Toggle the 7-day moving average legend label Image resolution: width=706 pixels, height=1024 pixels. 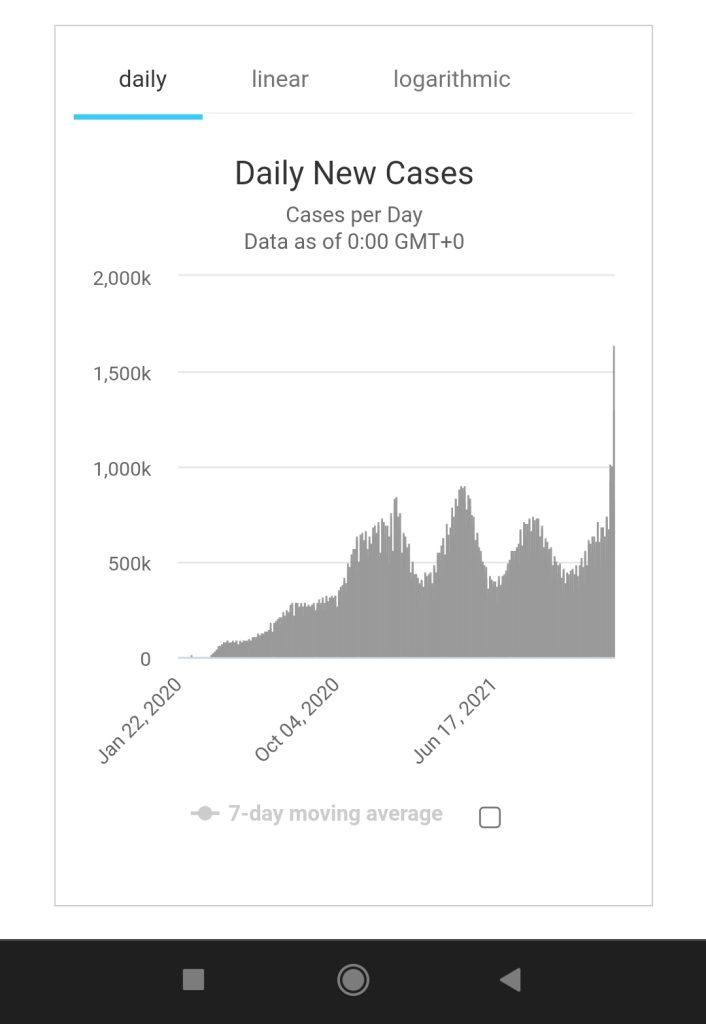pyautogui.click(x=336, y=814)
